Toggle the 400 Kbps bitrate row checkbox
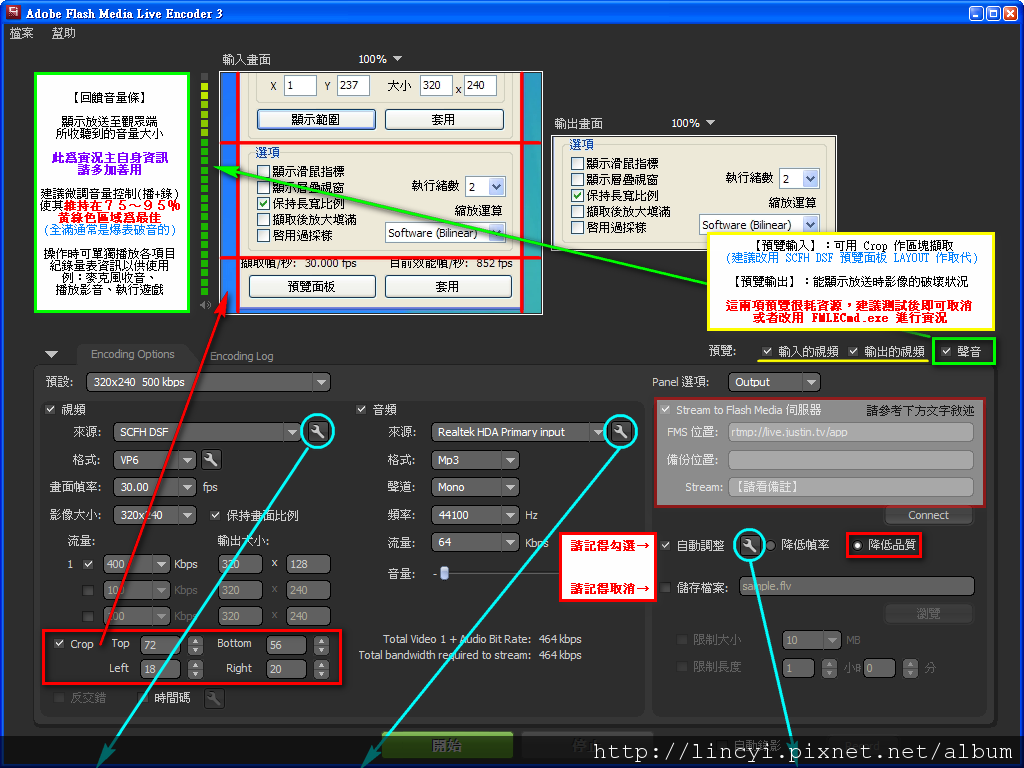 [88, 564]
